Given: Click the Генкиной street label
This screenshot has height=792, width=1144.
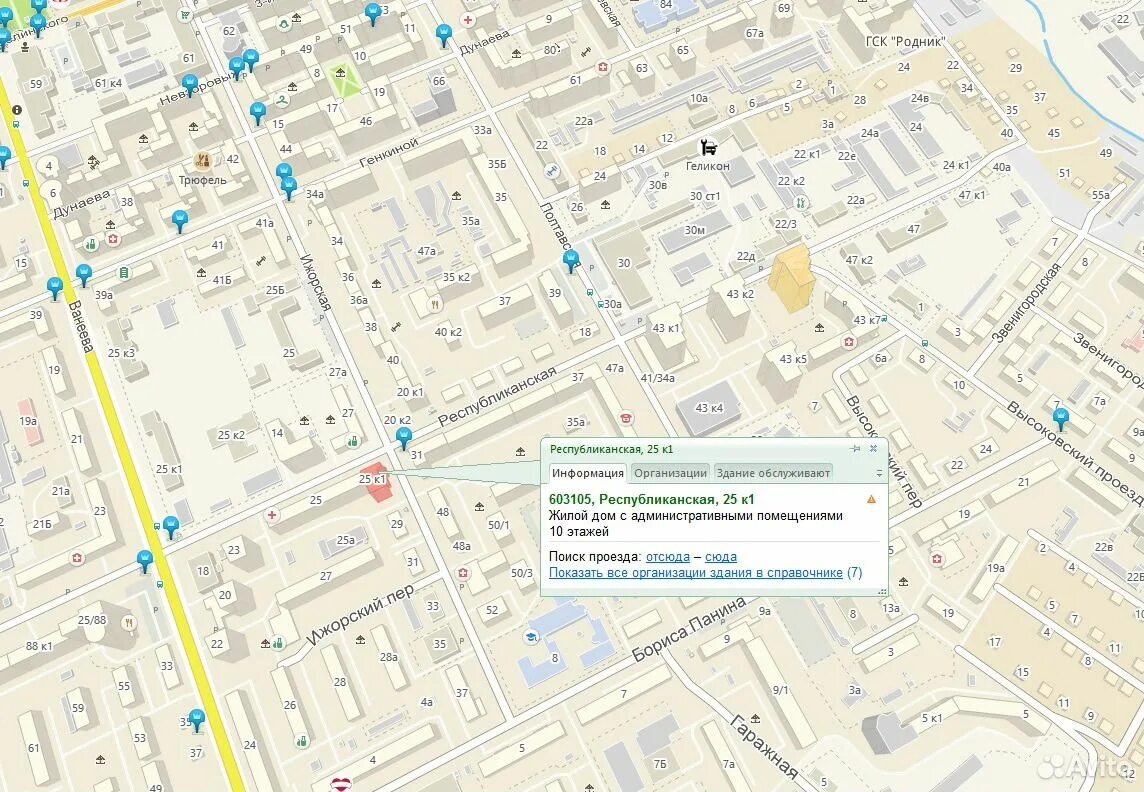Looking at the screenshot, I should tap(389, 152).
